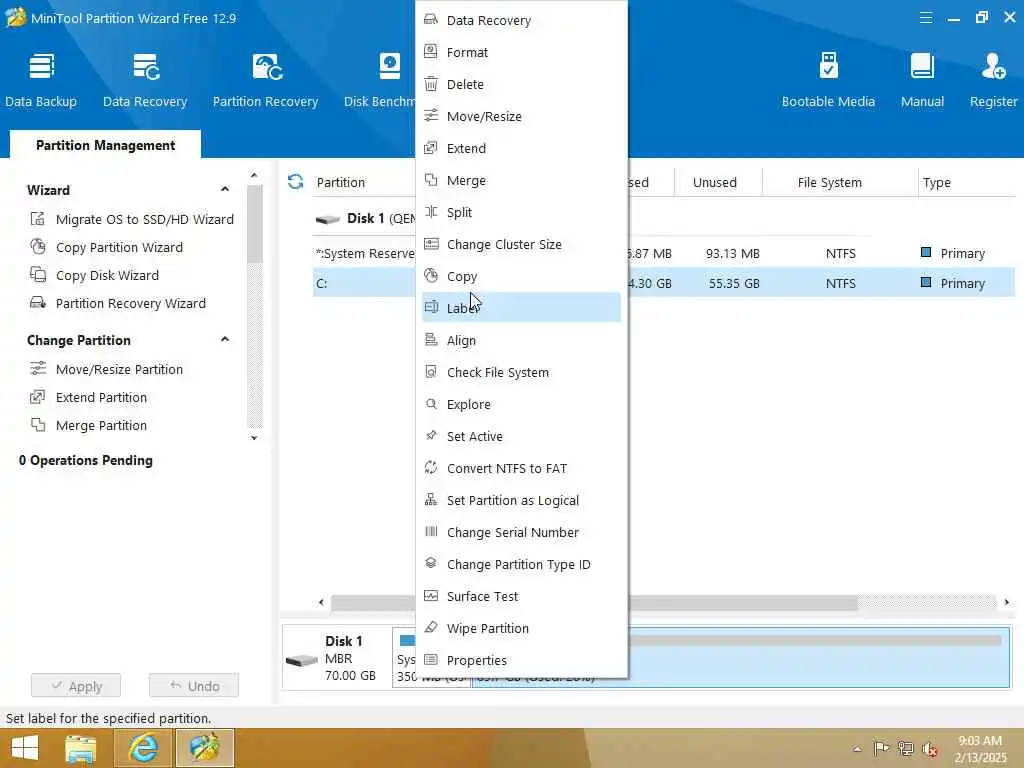The image size is (1024, 768).
Task: Click Copy icon in context menu
Action: (431, 276)
